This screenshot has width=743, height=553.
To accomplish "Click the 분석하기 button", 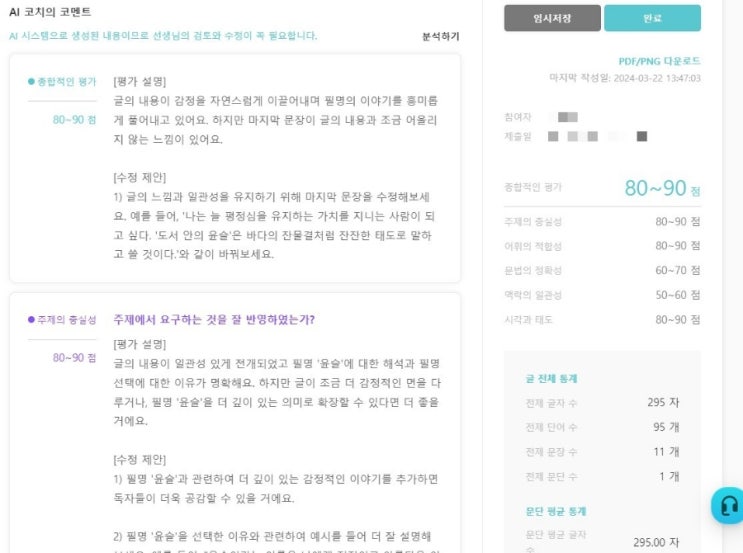I will (x=441, y=36).
